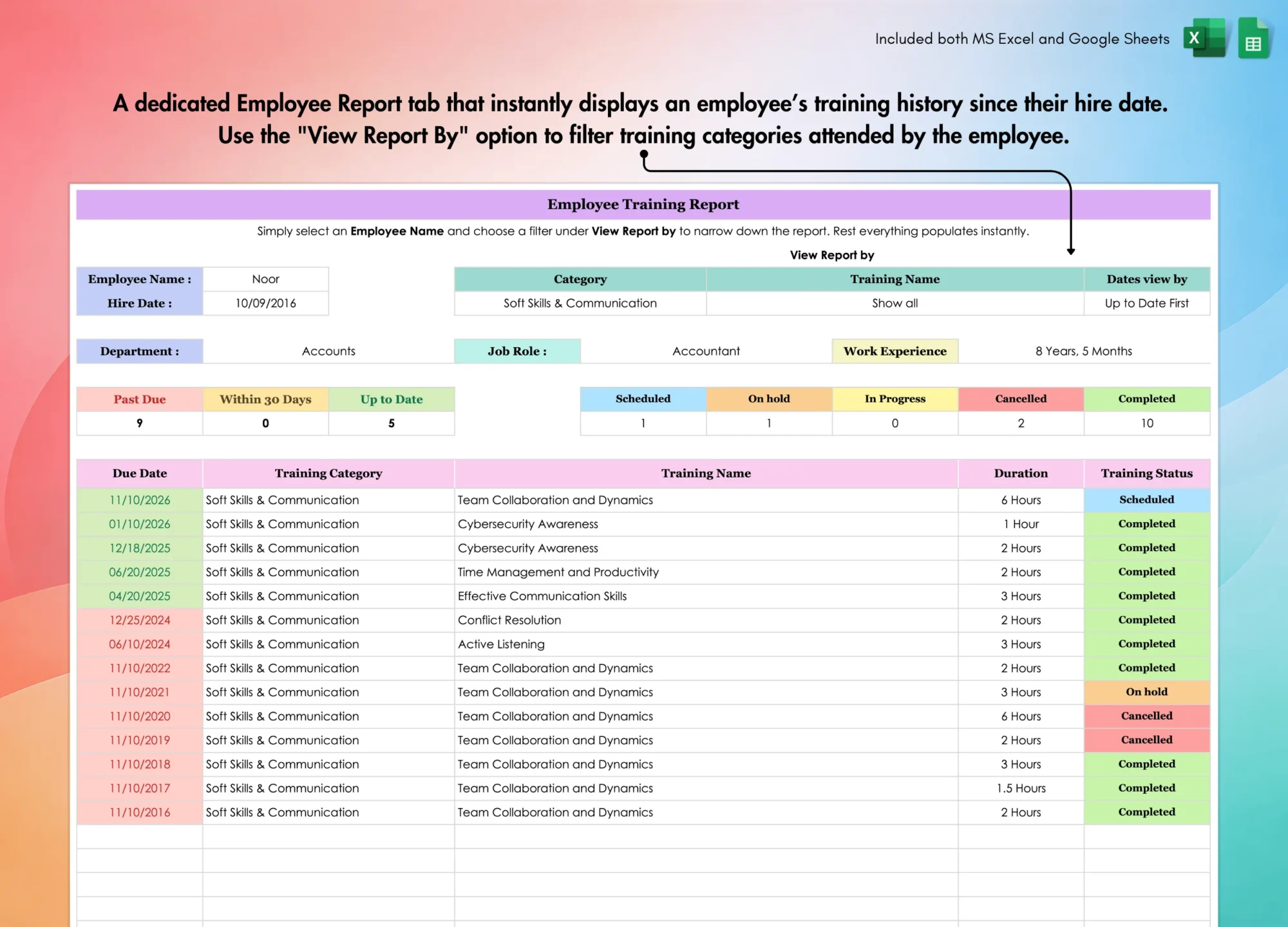Select due date 11/10/2016

pos(140,812)
